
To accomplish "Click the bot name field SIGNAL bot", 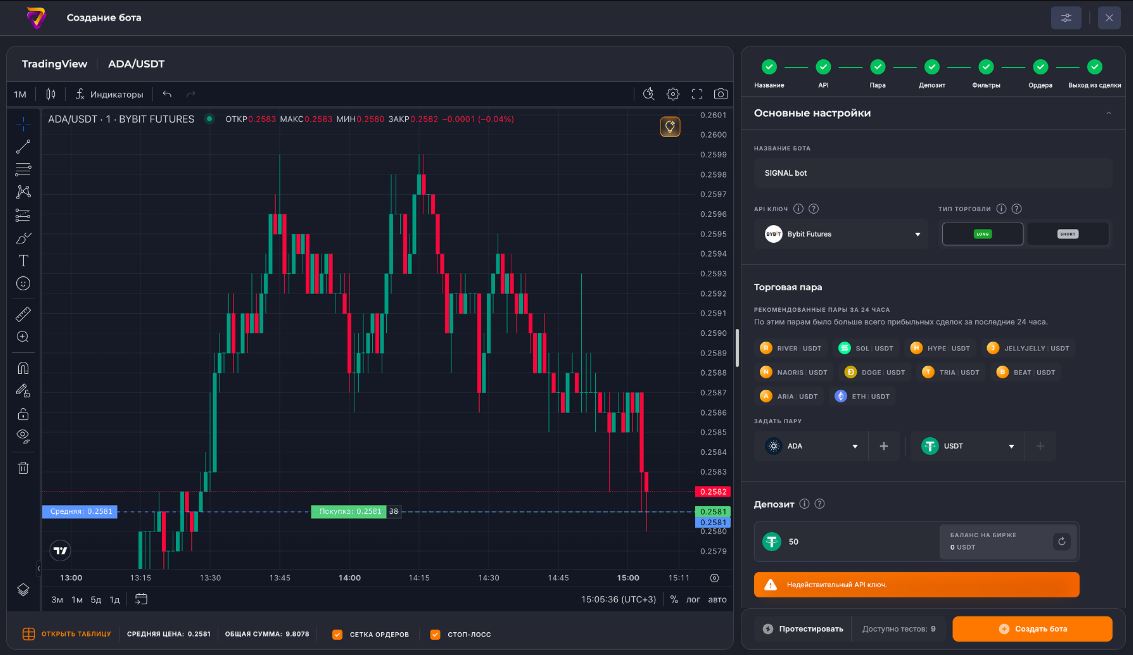I will pos(932,173).
